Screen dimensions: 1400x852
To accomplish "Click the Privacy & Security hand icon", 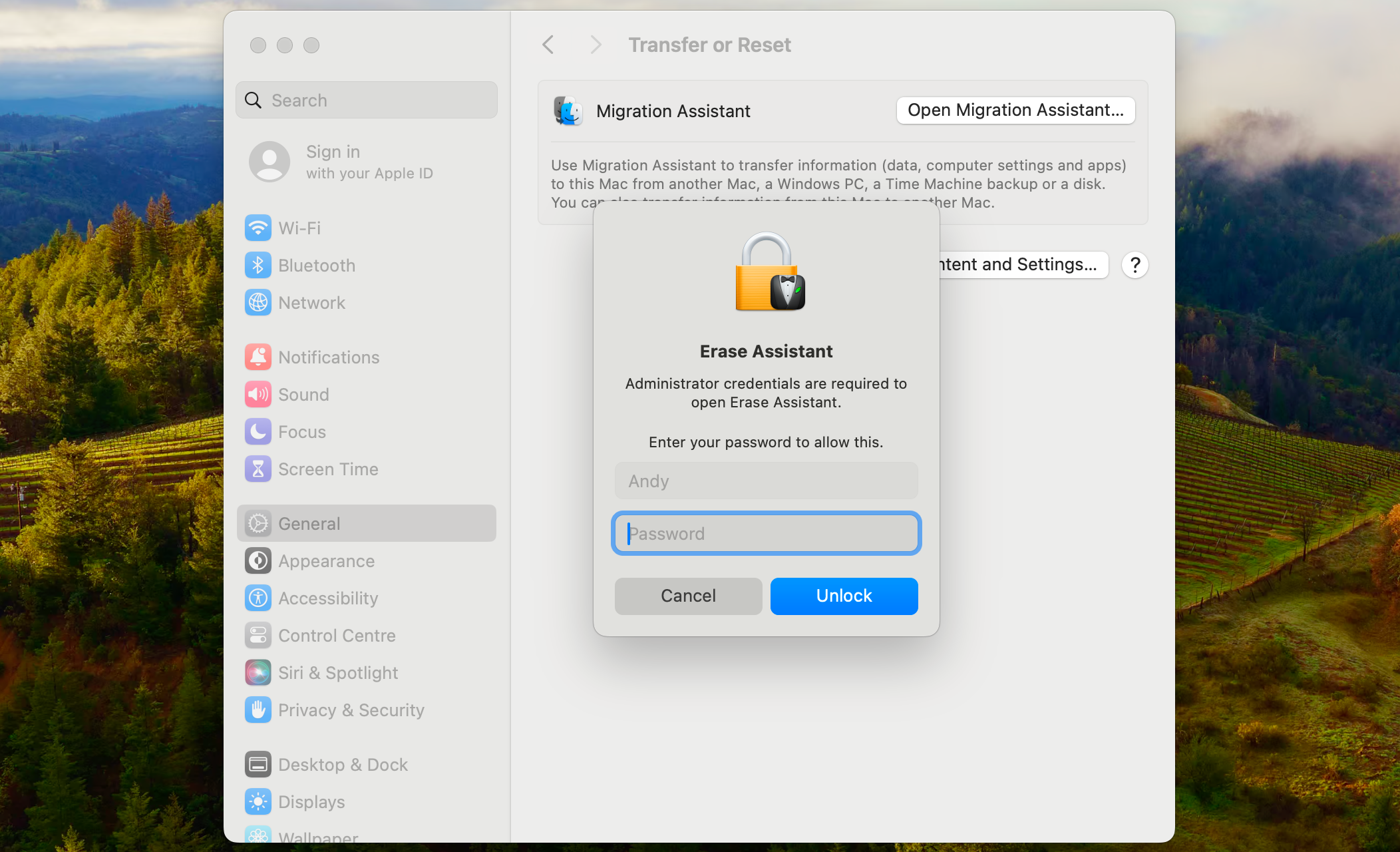I will (258, 710).
